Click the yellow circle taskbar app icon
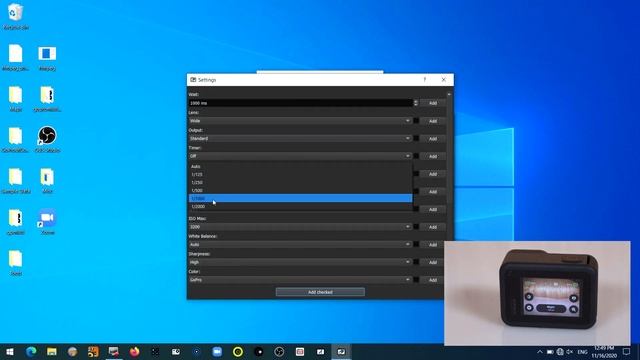 pos(238,351)
